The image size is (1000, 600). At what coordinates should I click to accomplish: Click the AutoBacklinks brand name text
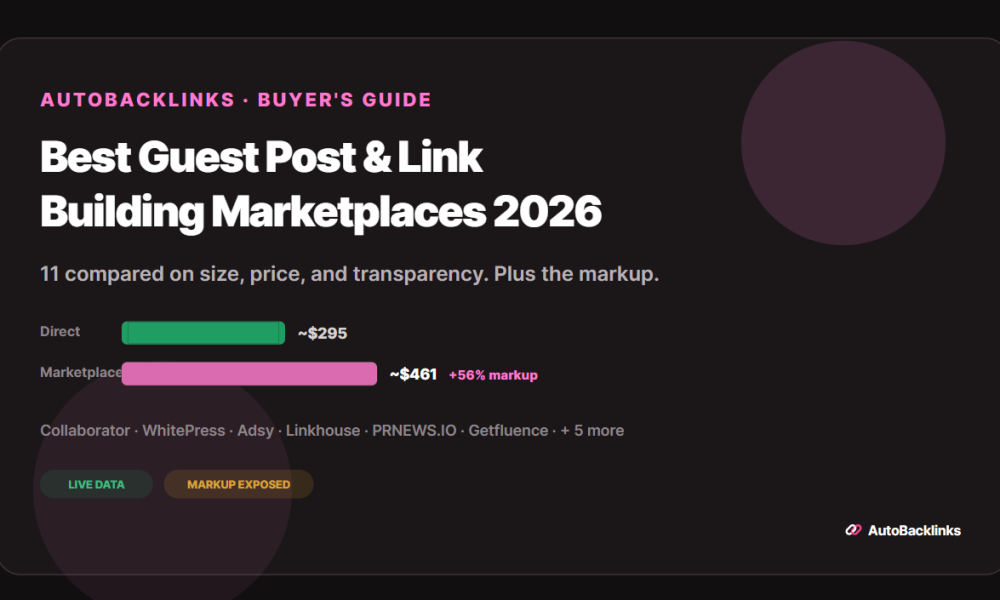tap(914, 530)
